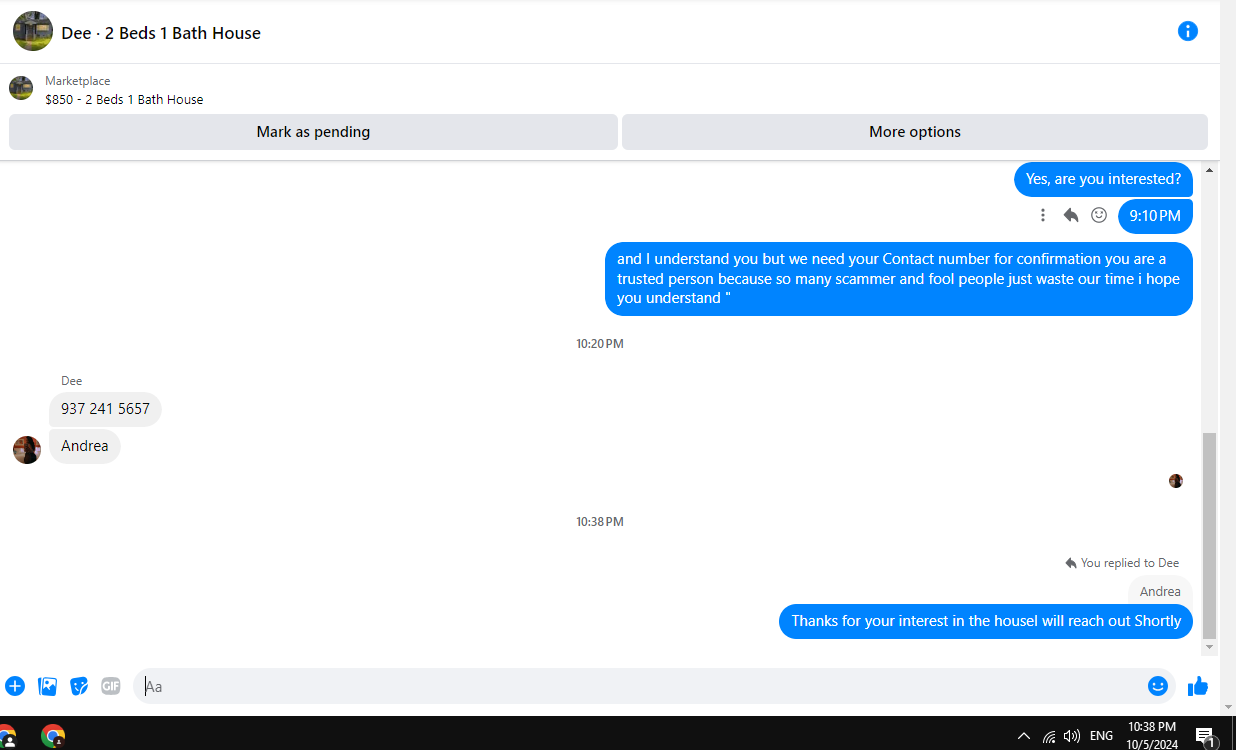
Task: Show hidden system tray icons chevron
Action: click(x=1023, y=736)
